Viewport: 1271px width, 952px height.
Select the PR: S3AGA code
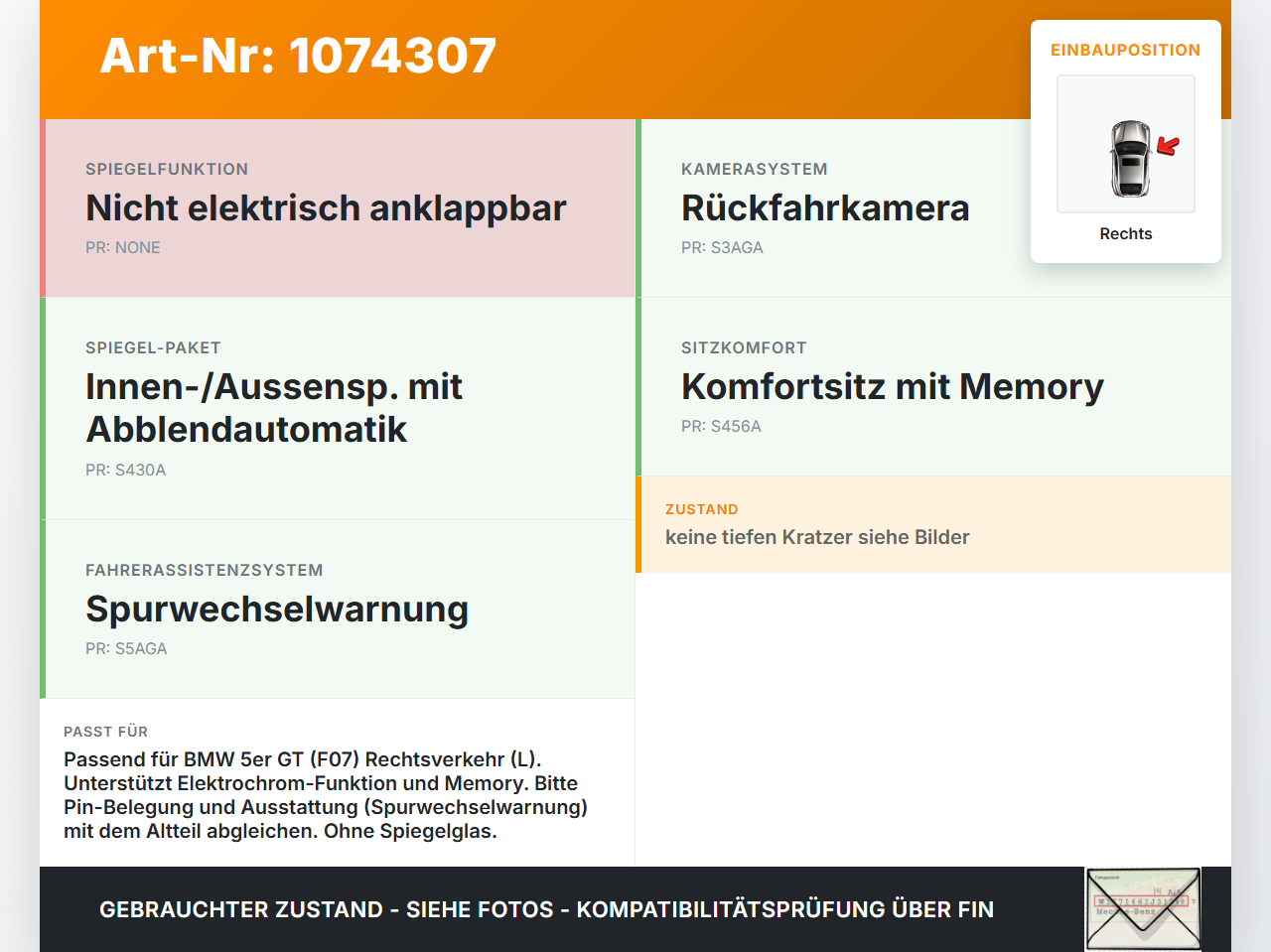[722, 247]
